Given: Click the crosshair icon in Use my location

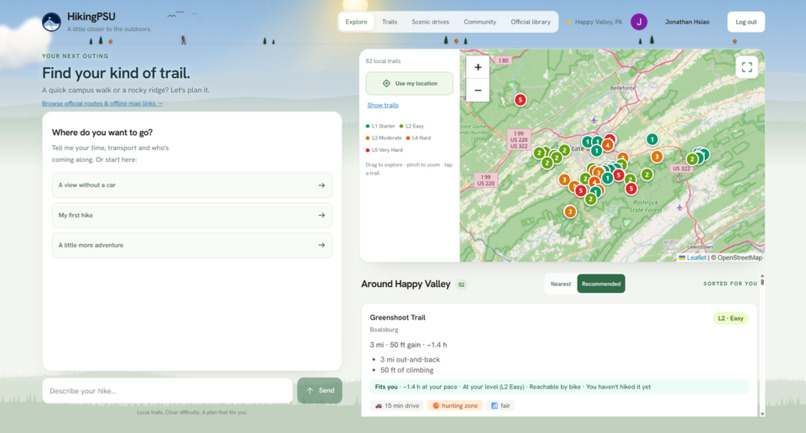Looking at the screenshot, I should pos(386,83).
